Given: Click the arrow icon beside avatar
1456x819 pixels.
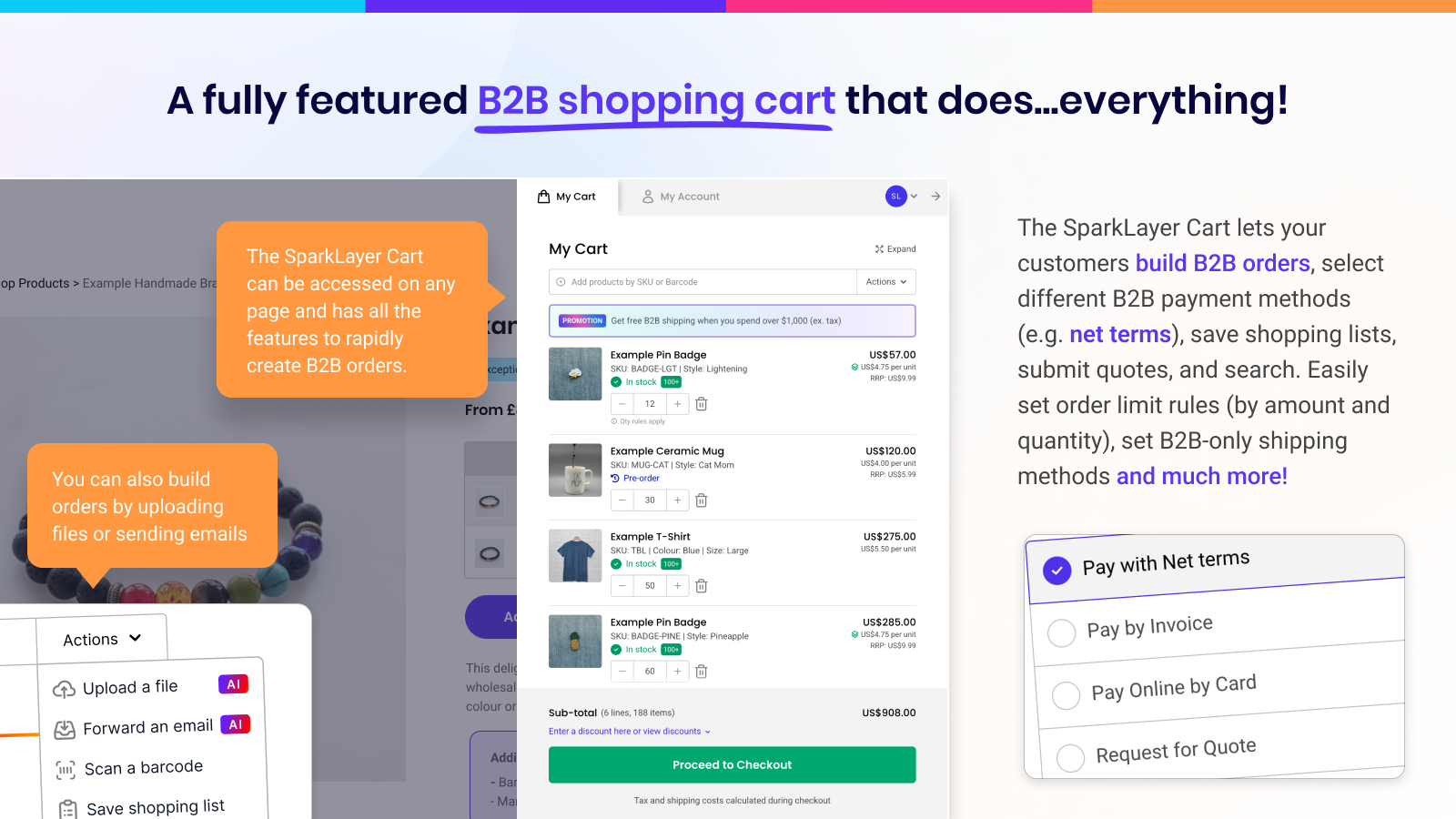Looking at the screenshot, I should pos(935,197).
